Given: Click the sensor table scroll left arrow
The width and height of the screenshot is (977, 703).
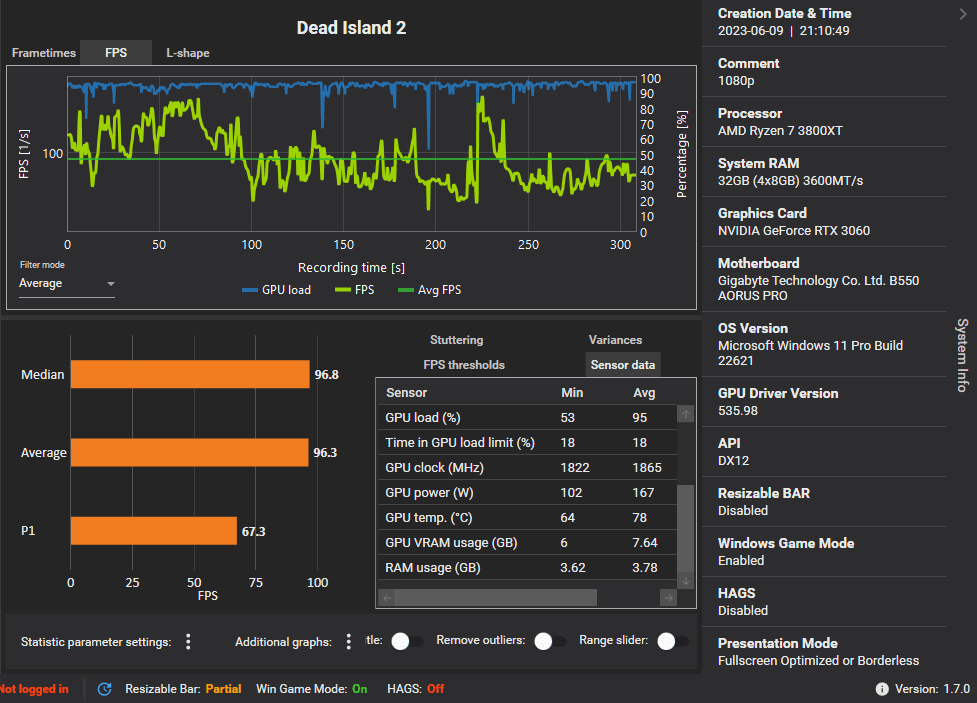Looking at the screenshot, I should click(387, 598).
